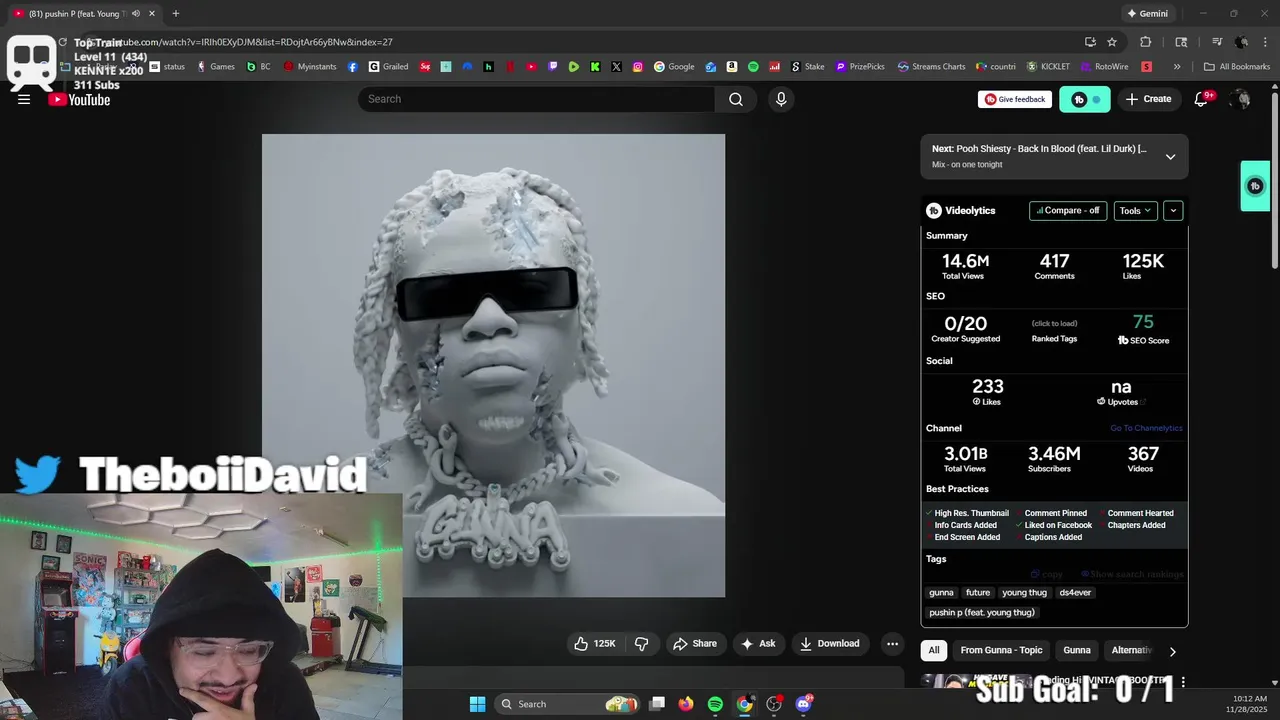Image resolution: width=1280 pixels, height=720 pixels.
Task: Open Create dropdown button
Action: [1148, 99]
